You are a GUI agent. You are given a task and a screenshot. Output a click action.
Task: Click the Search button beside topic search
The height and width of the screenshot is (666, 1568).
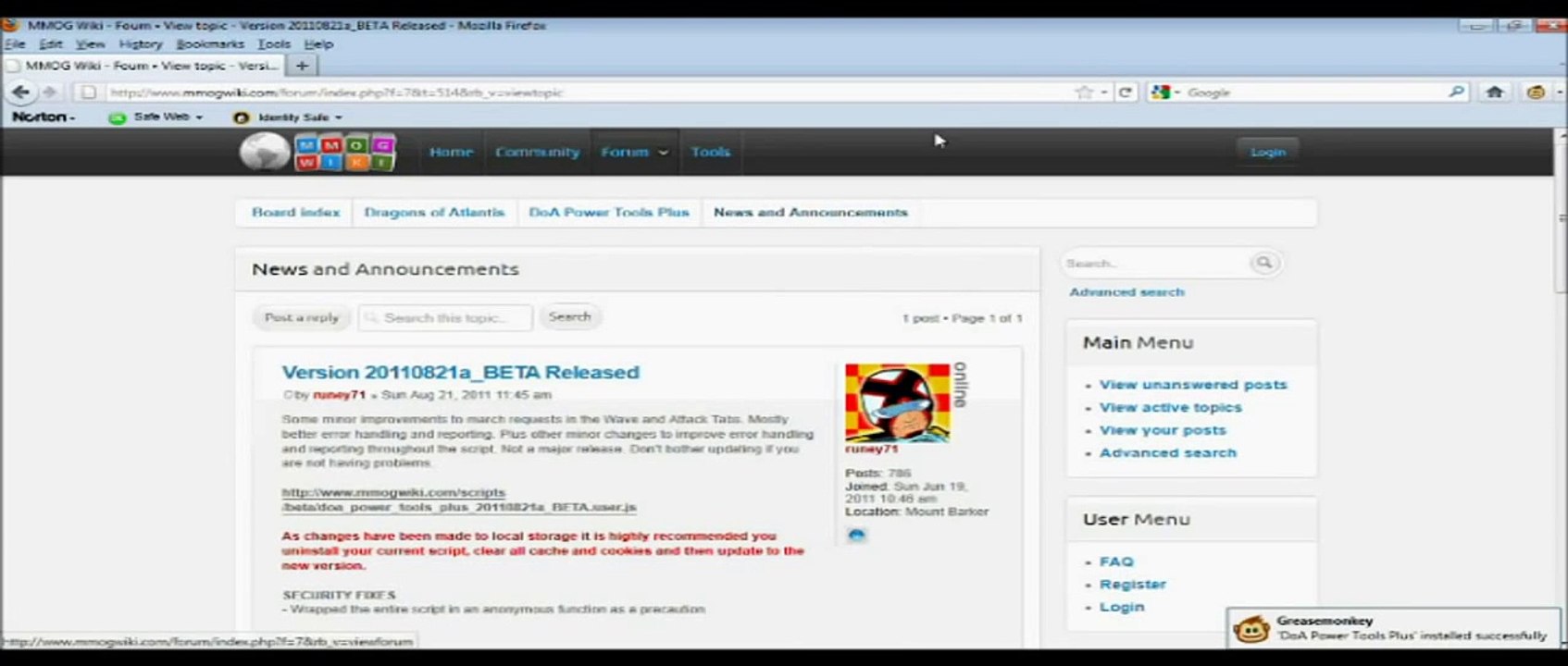569,317
